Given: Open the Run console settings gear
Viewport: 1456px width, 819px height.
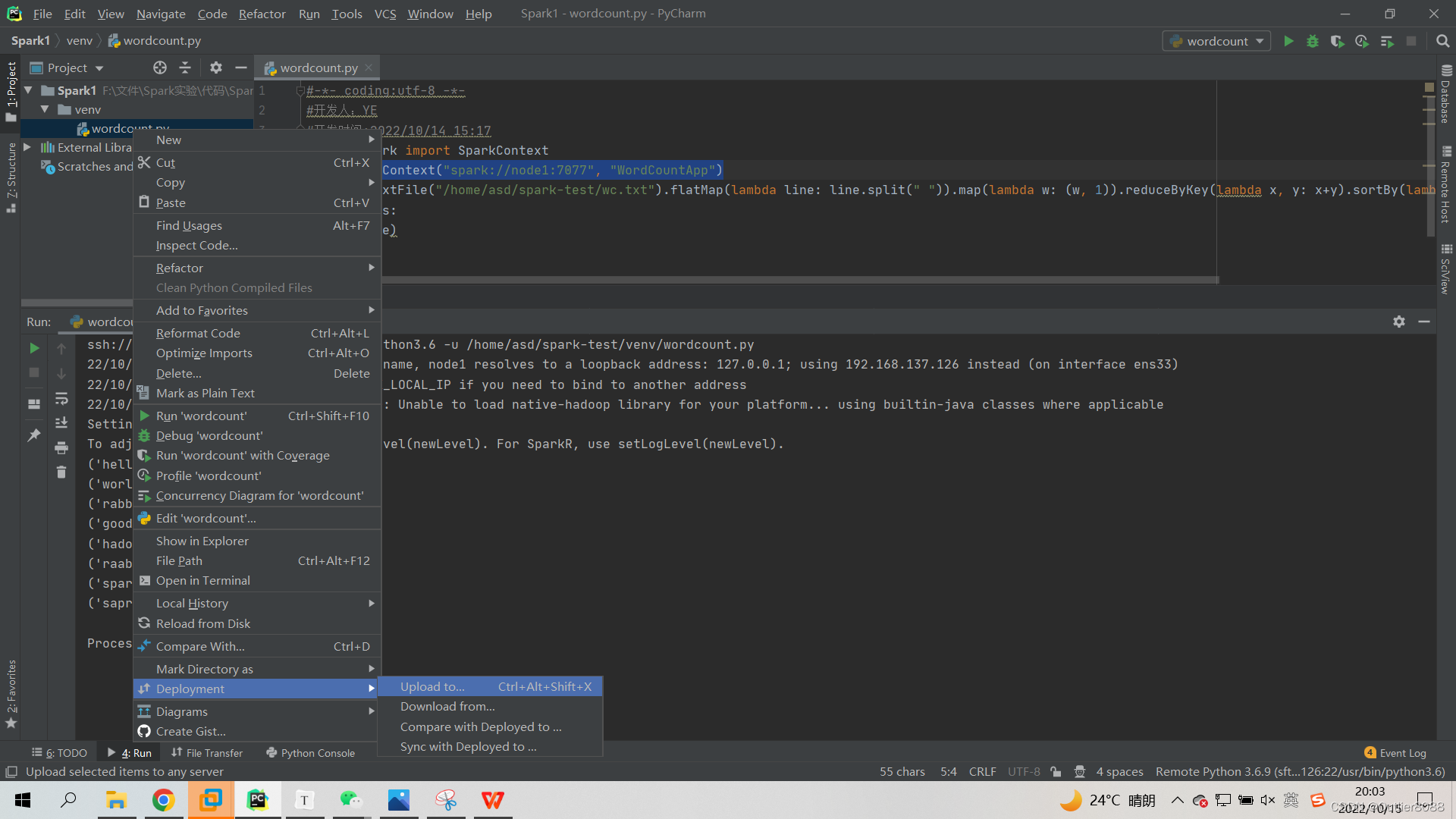Looking at the screenshot, I should click(x=1399, y=322).
